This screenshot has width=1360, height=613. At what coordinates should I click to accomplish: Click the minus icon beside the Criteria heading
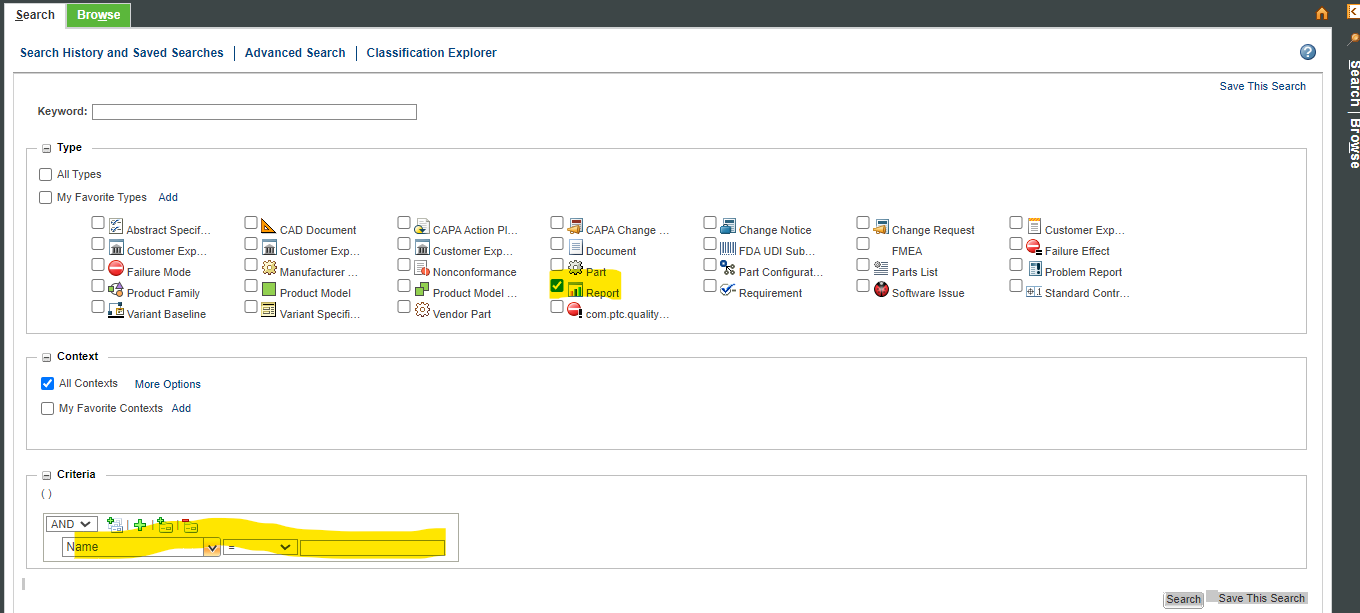[46, 473]
